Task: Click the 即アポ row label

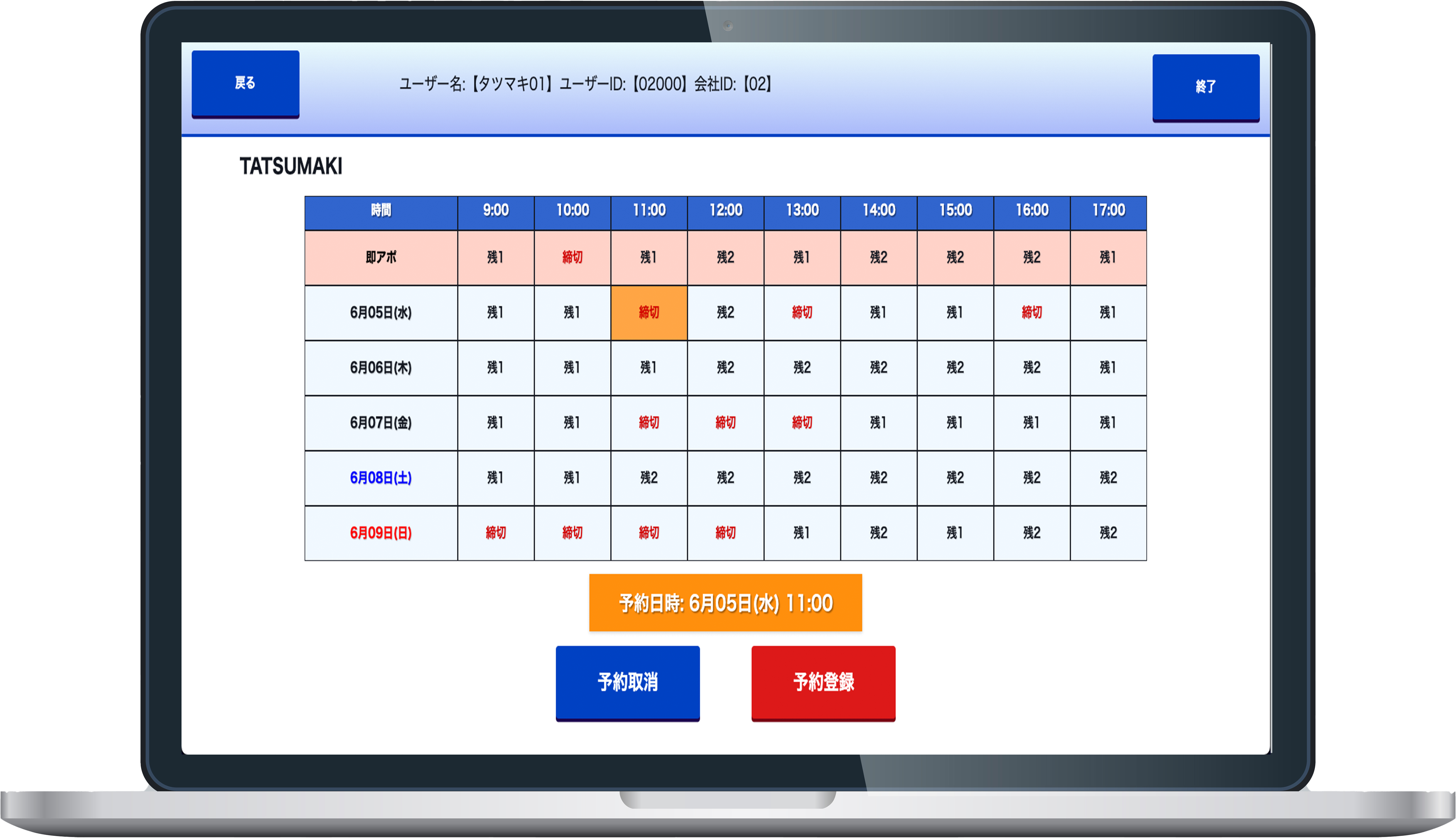Action: tap(381, 257)
